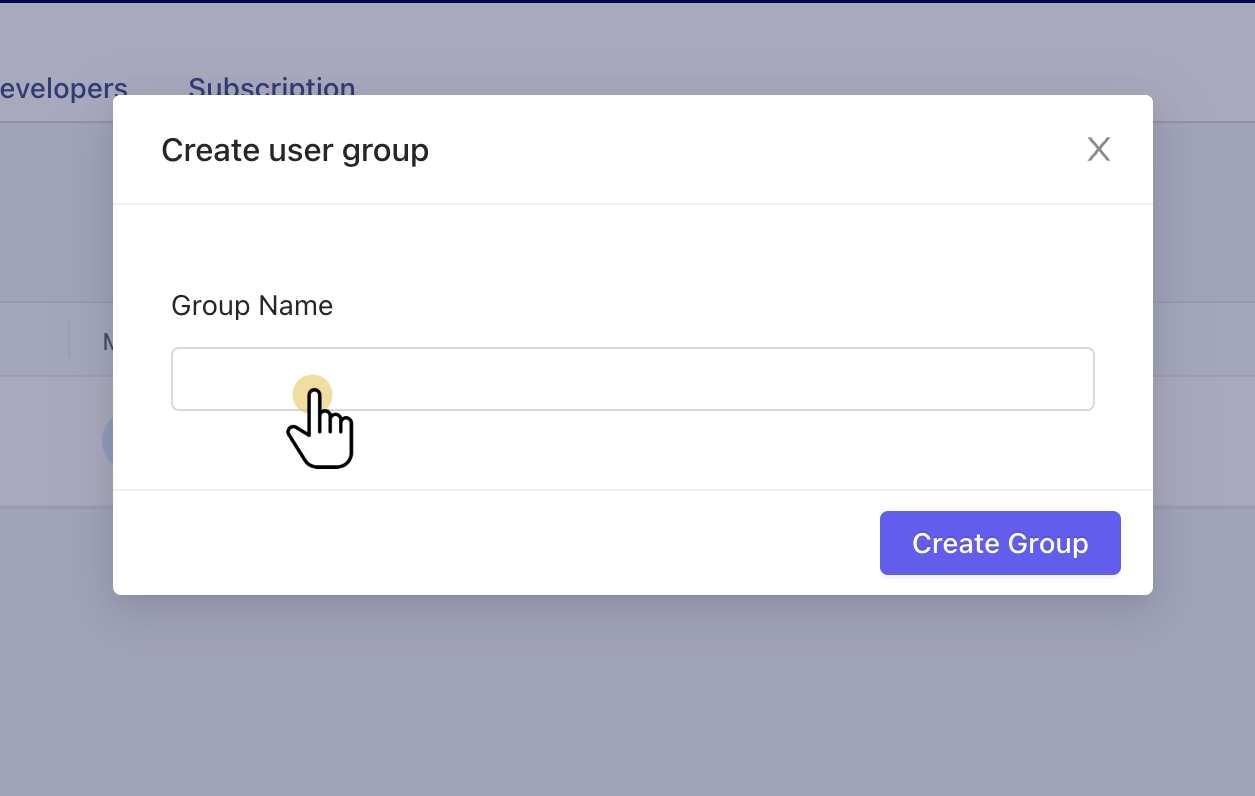Return to the Developers section

[x=62, y=88]
